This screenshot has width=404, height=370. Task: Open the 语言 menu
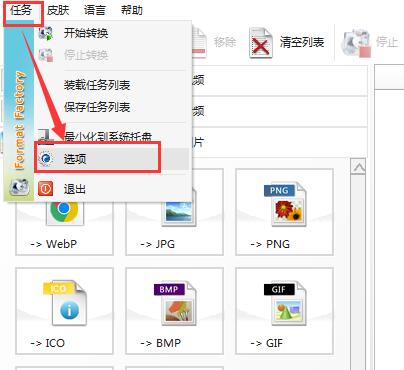[x=95, y=10]
